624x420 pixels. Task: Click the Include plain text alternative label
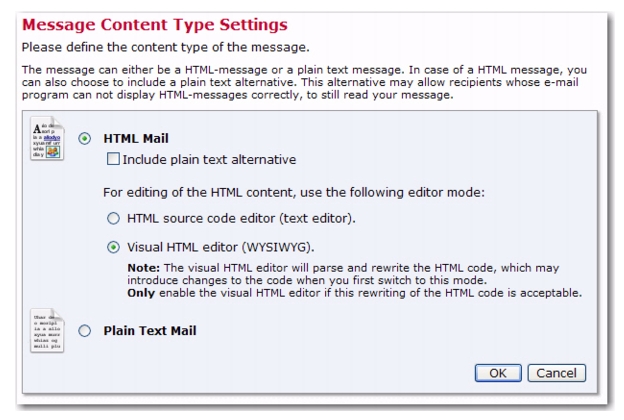pyautogui.click(x=209, y=160)
